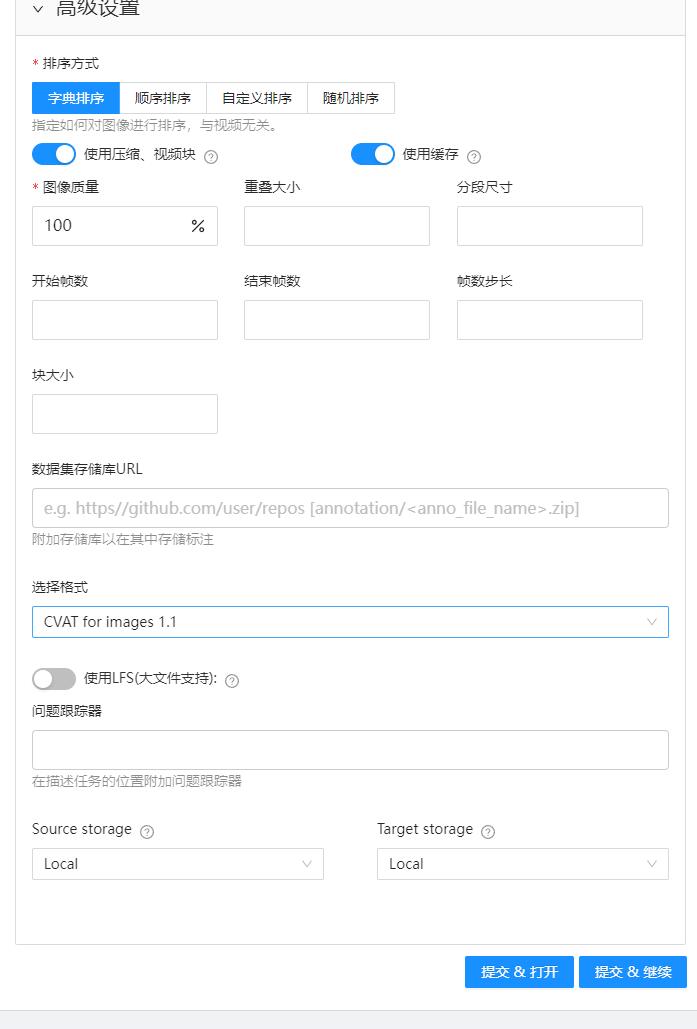Choose 随机排序 sorting method
Image resolution: width=697 pixels, height=1029 pixels.
(x=350, y=98)
